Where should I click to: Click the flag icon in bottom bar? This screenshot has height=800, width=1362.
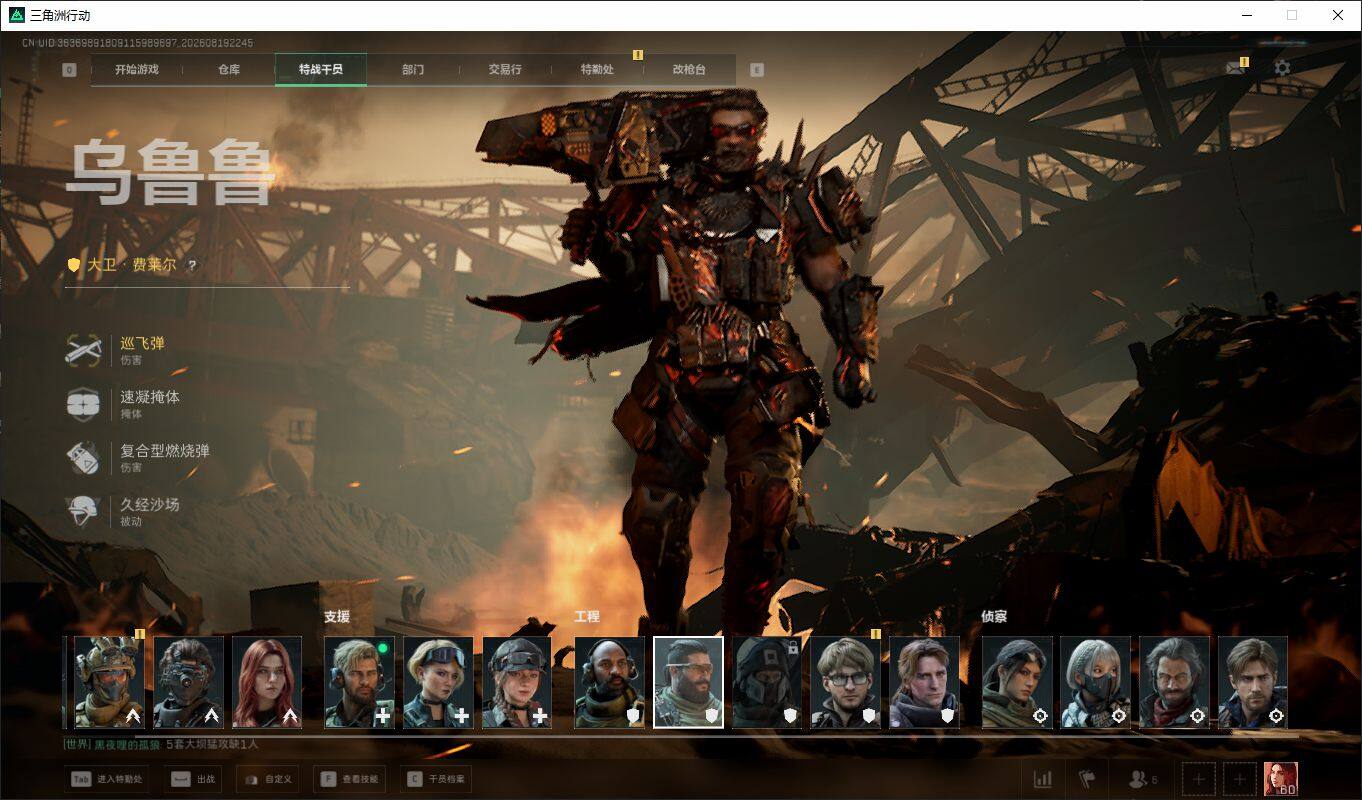tap(1087, 779)
